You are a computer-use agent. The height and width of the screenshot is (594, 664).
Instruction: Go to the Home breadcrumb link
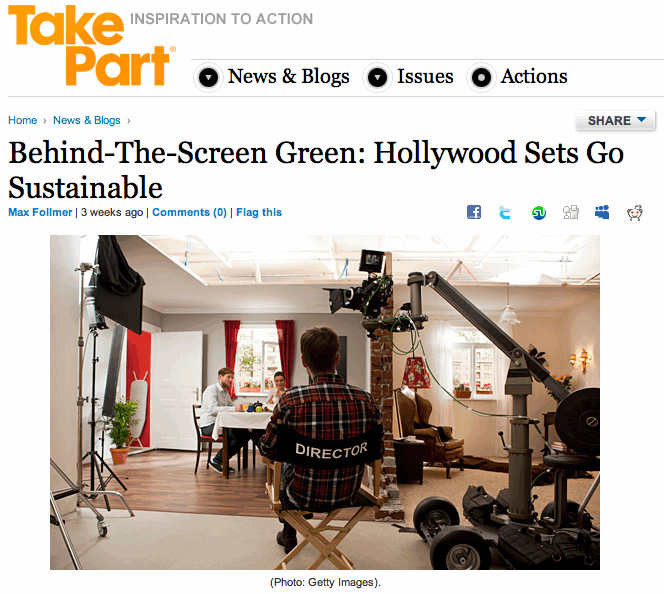tap(23, 120)
